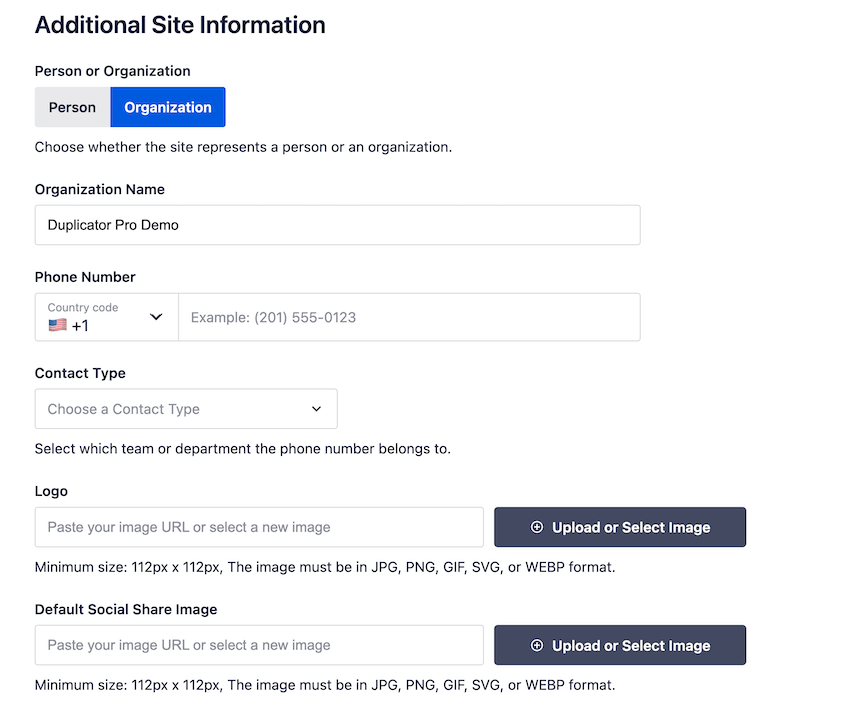The width and height of the screenshot is (845, 702).
Task: Click the Phone Number label
Action: click(x=85, y=277)
